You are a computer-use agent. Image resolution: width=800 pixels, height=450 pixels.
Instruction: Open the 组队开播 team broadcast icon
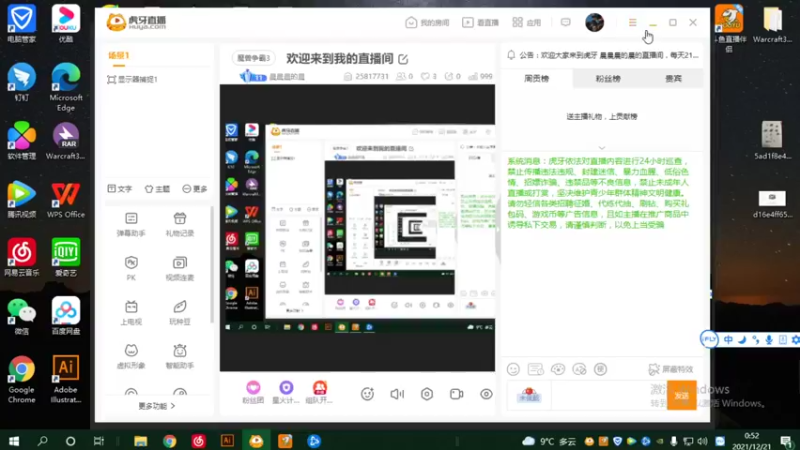[x=320, y=392]
